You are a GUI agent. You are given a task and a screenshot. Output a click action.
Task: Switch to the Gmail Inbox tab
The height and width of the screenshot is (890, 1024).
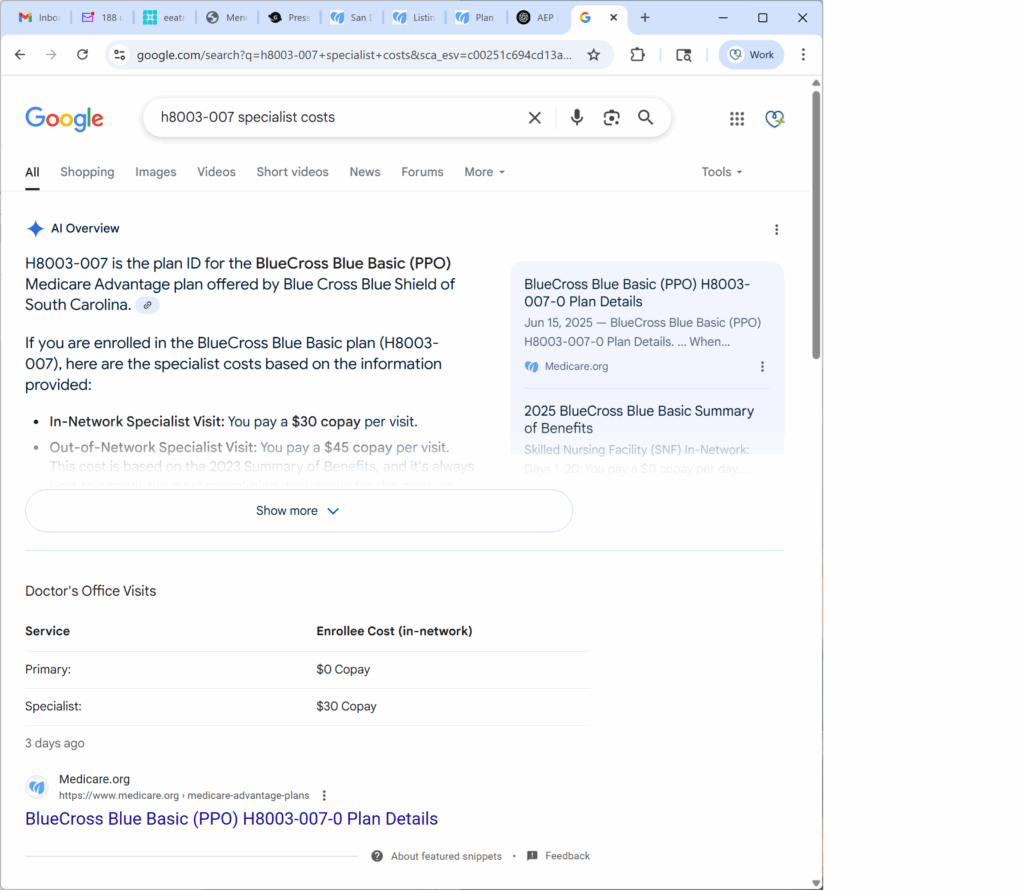[x=40, y=18]
